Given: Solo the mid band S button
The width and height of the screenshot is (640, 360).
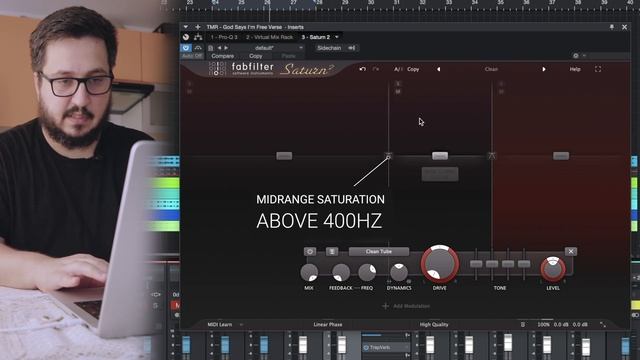Looking at the screenshot, I should tap(398, 84).
